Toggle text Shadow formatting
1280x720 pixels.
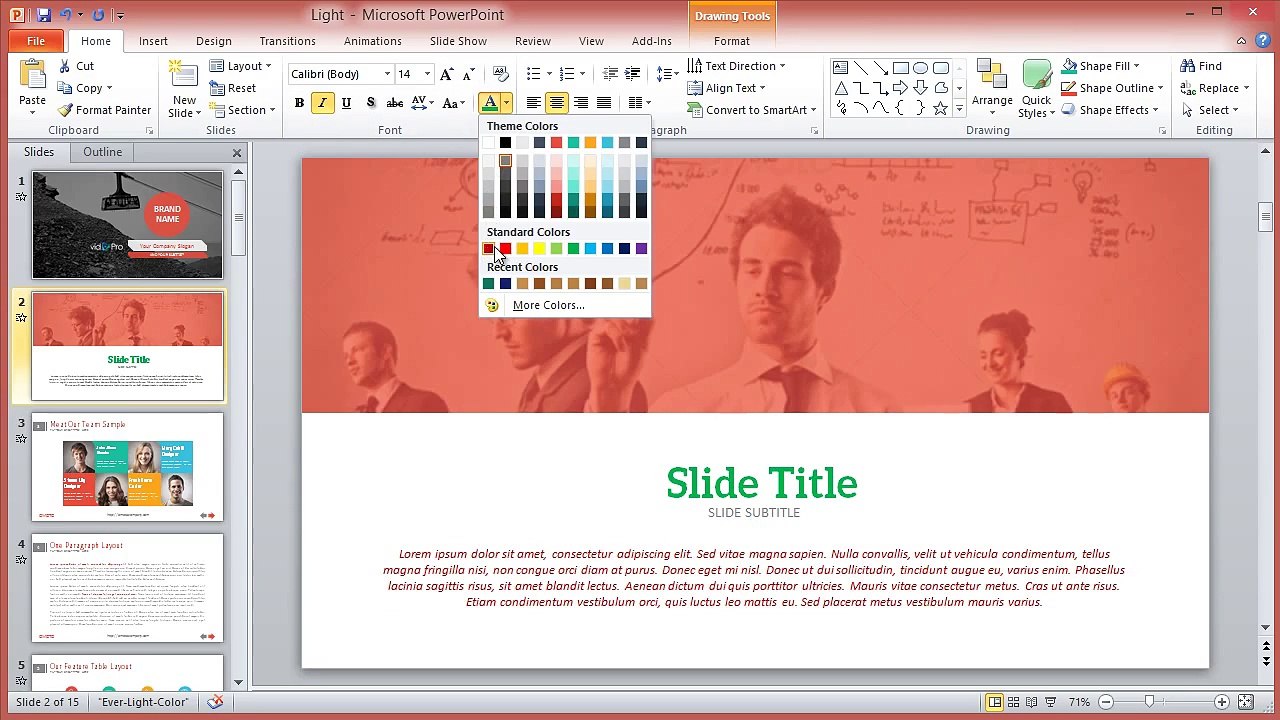[x=370, y=103]
